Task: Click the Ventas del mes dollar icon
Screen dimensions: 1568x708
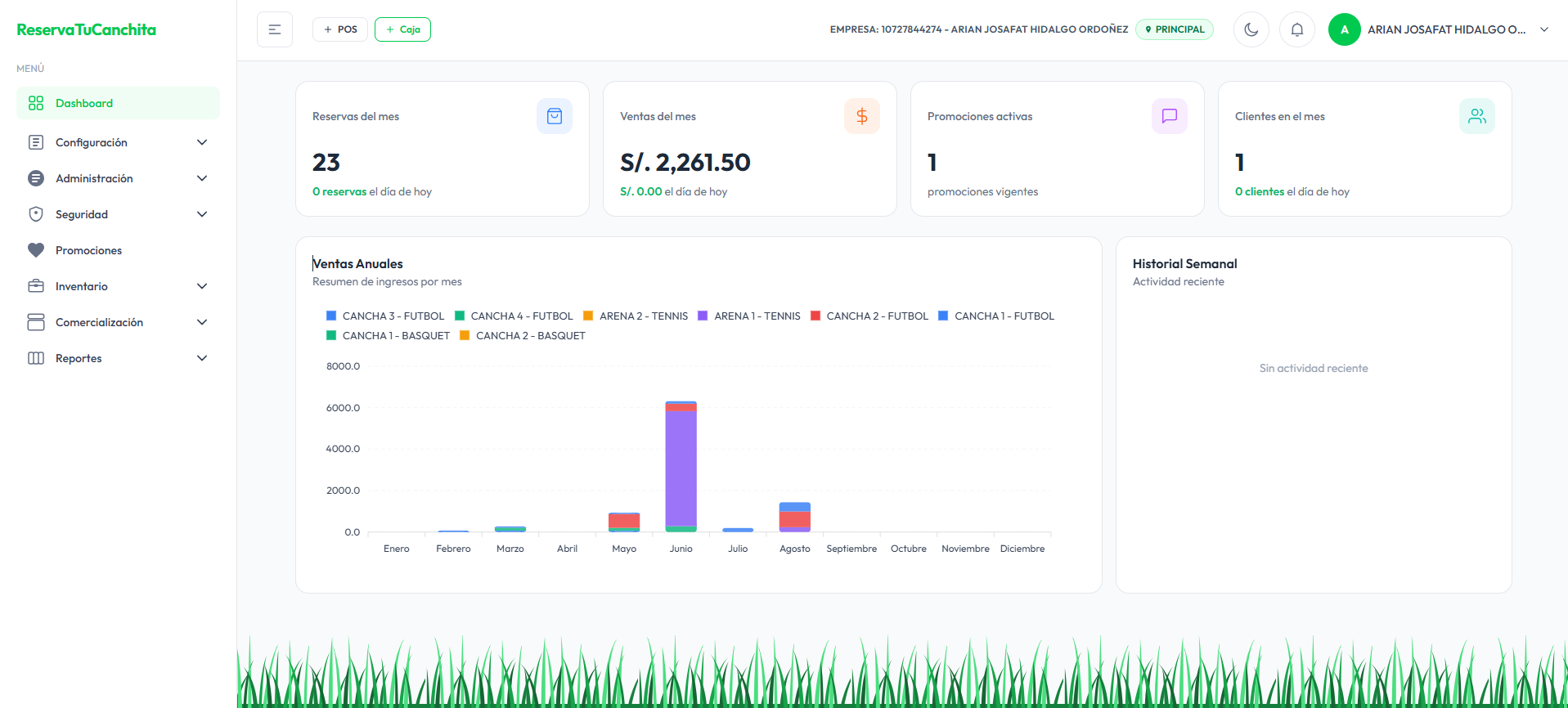Action: point(862,116)
